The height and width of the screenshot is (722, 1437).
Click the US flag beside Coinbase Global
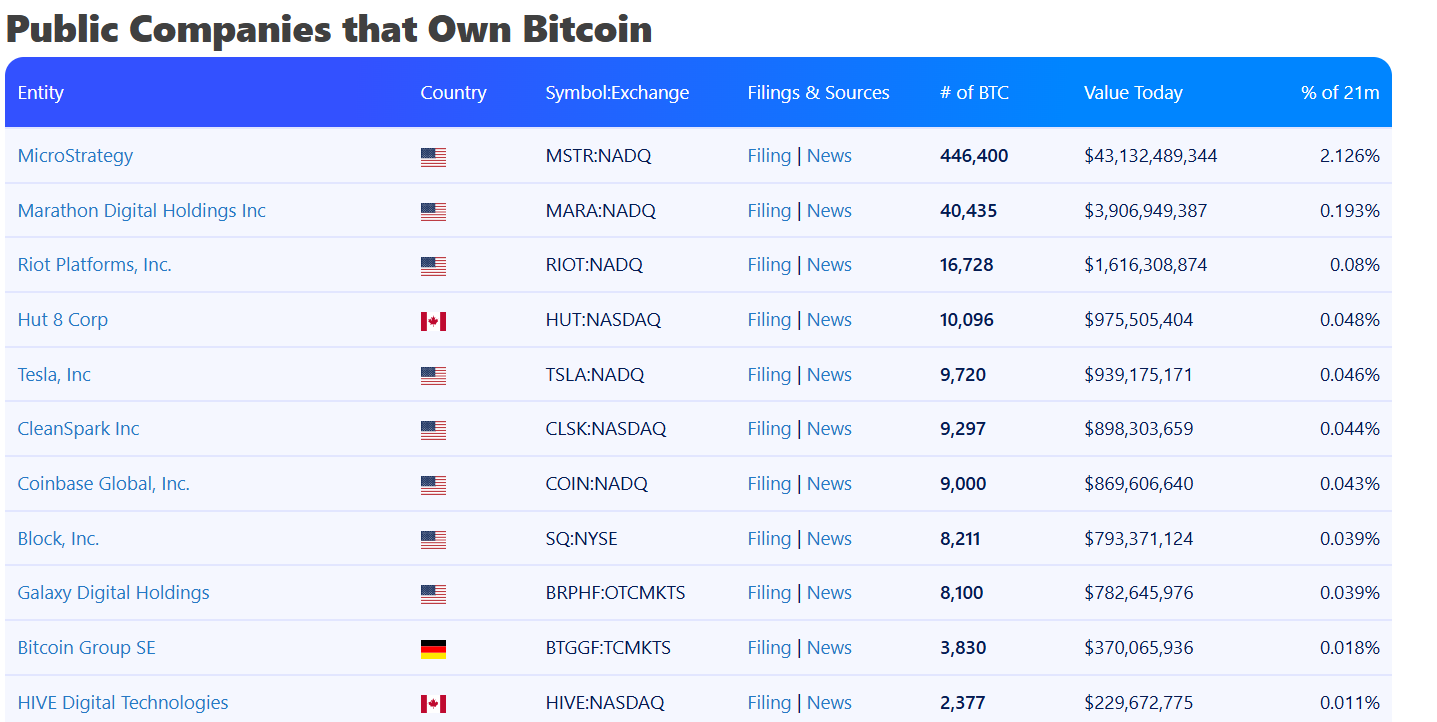pyautogui.click(x=433, y=484)
